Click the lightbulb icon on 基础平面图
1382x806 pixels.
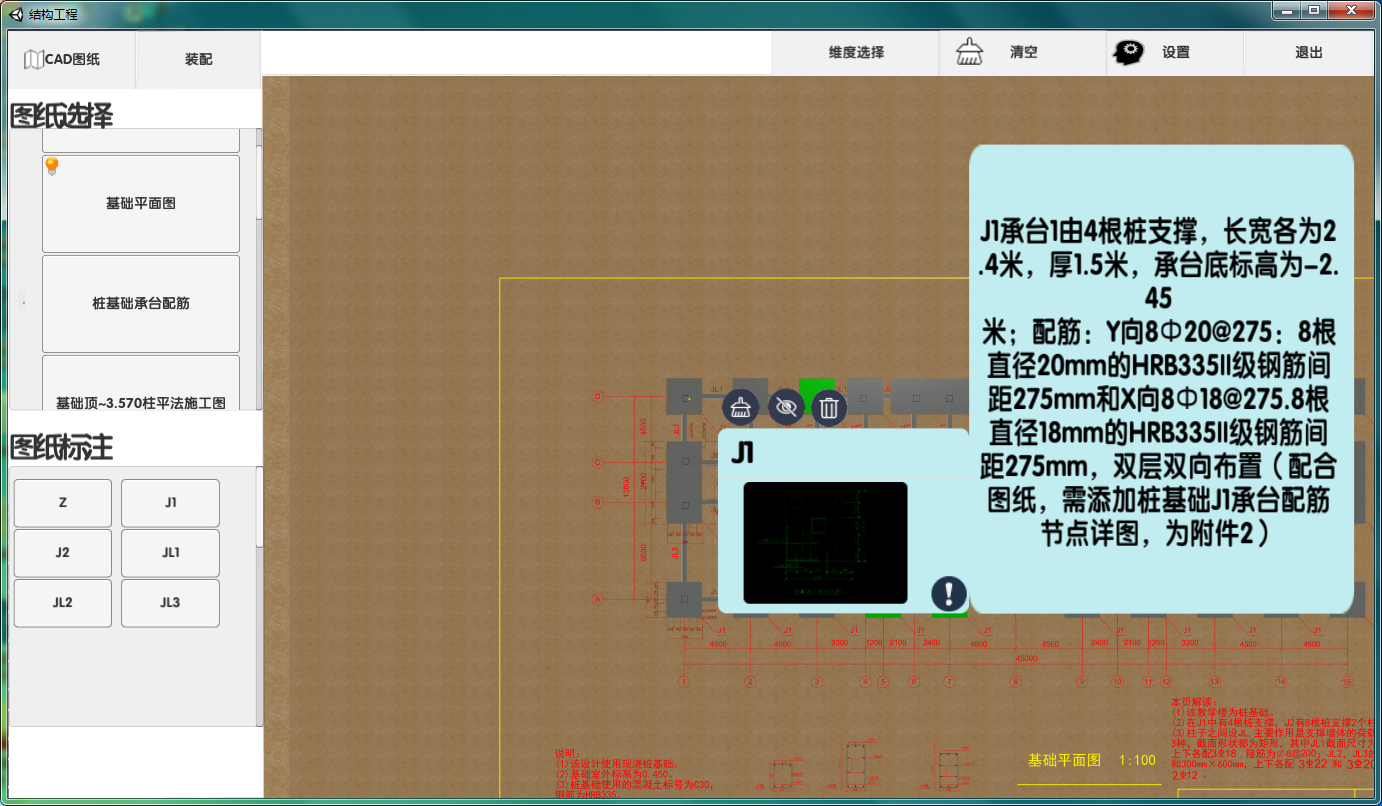pos(51,167)
